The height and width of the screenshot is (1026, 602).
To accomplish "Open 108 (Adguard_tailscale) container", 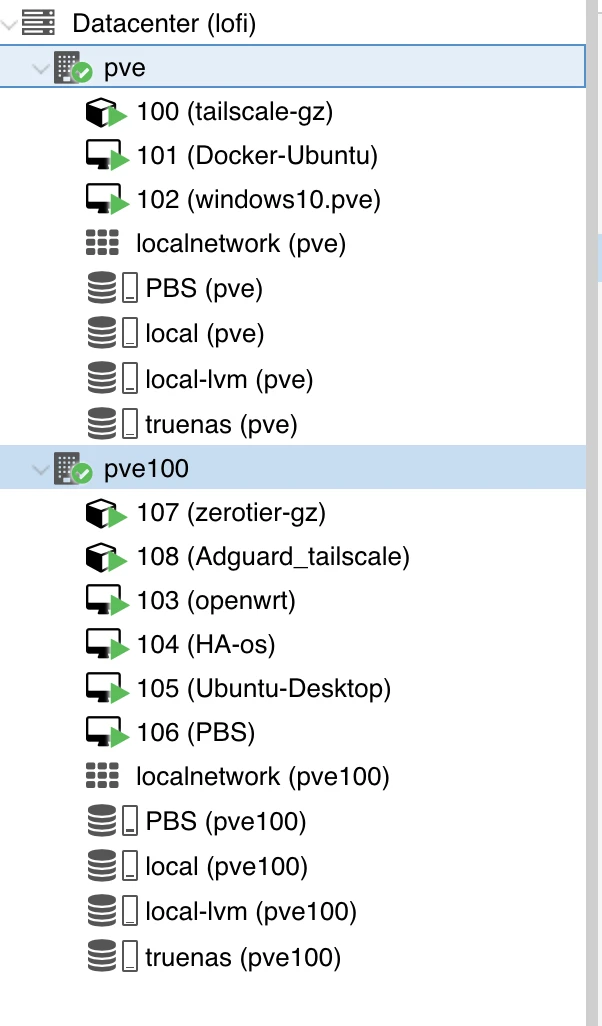I will [x=273, y=557].
